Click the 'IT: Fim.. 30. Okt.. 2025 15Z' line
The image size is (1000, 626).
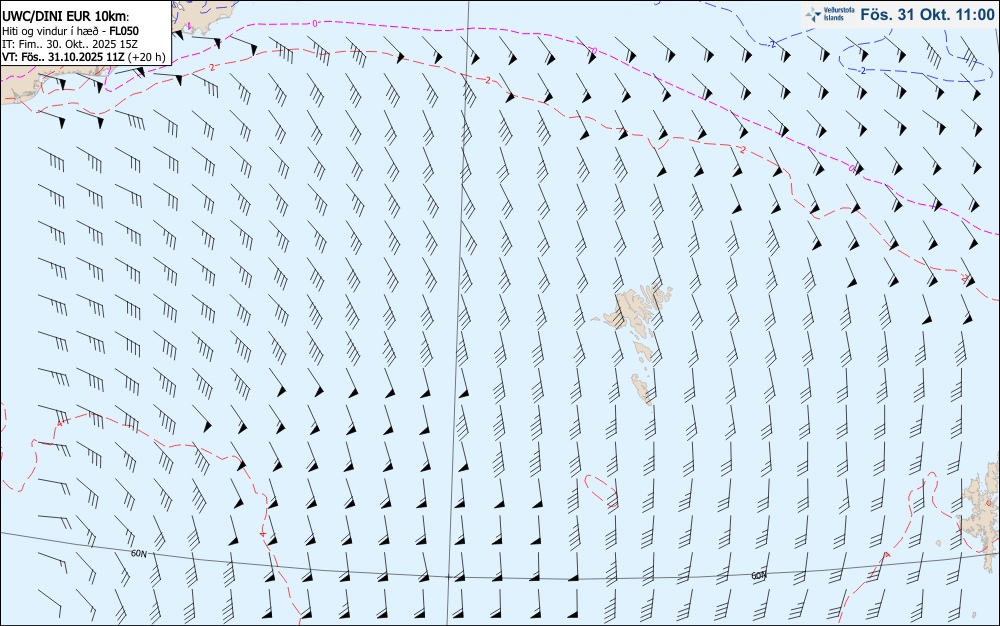pos(69,44)
